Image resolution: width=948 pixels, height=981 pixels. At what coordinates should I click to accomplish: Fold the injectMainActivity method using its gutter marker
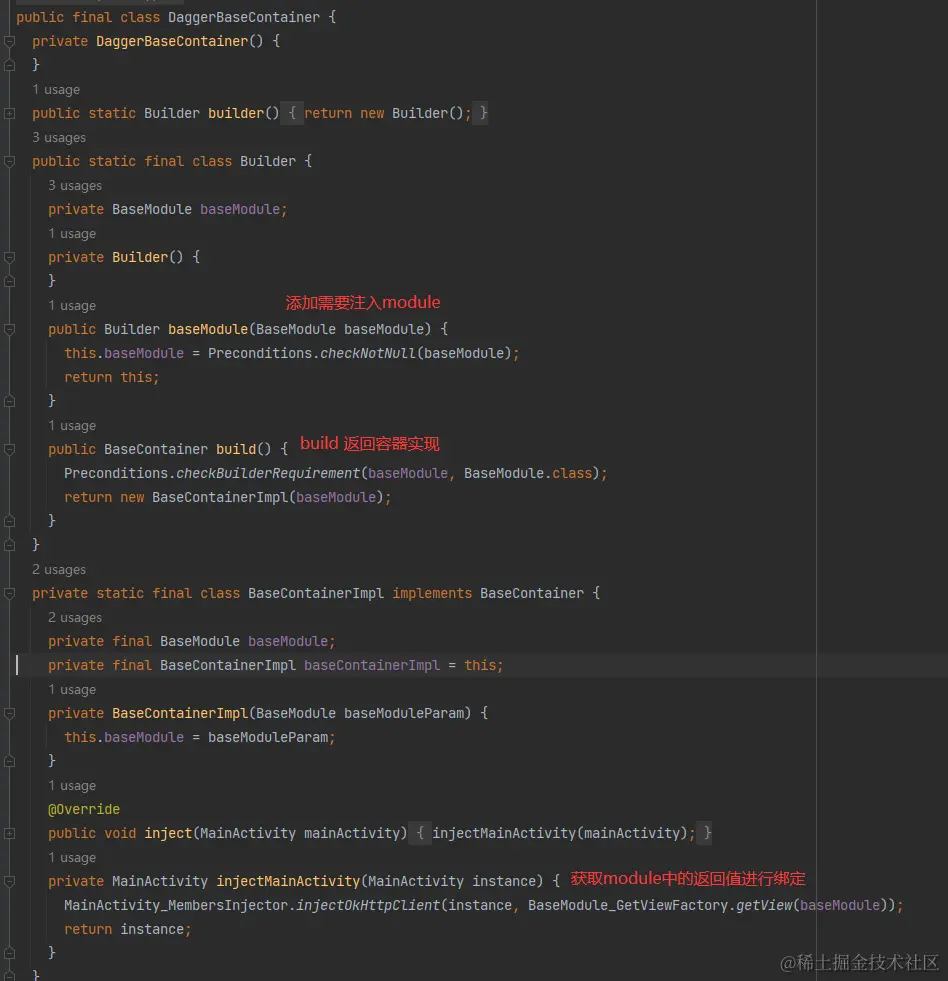tap(9, 882)
